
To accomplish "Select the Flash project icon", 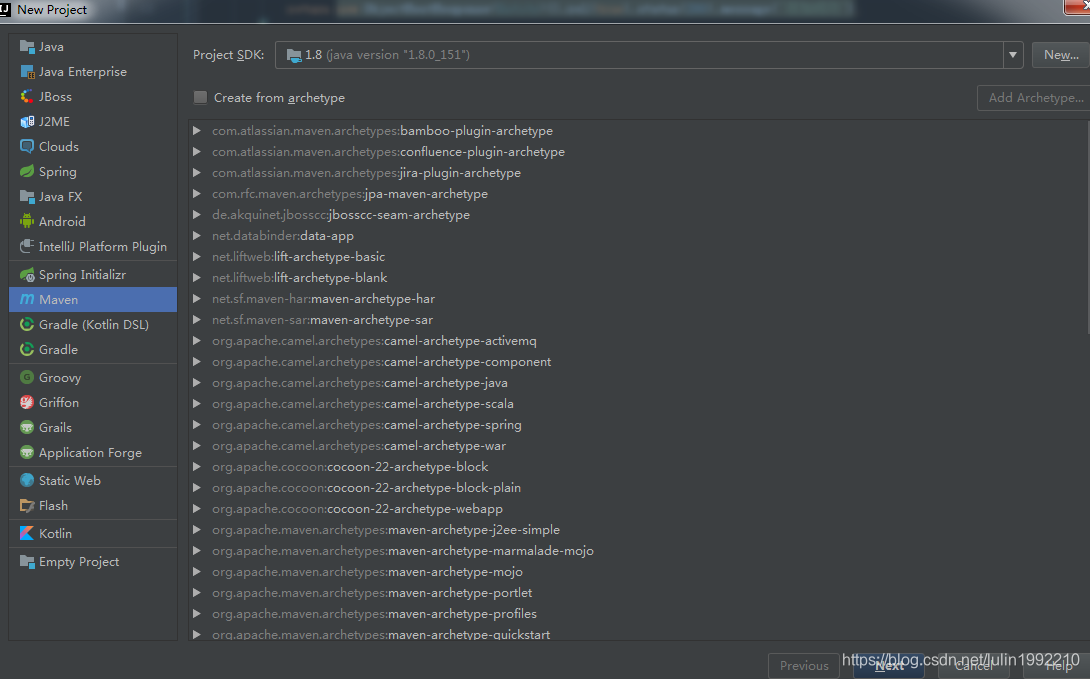I will 27,505.
